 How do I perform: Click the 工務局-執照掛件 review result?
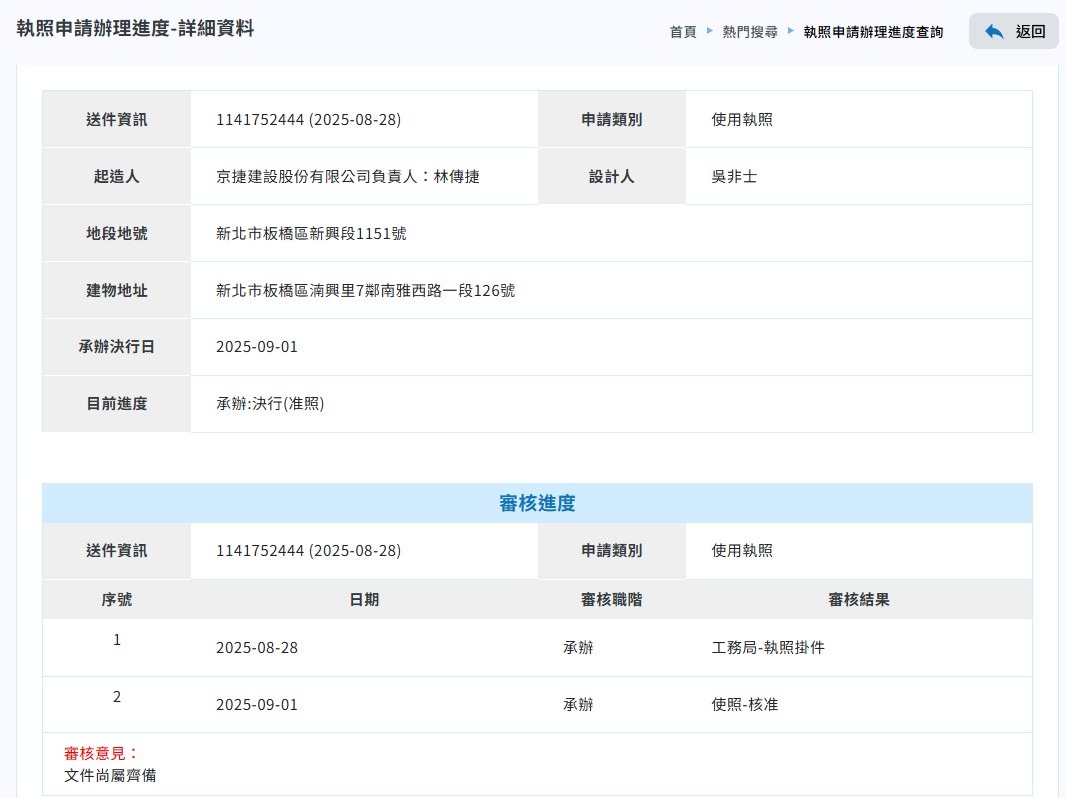coord(768,648)
